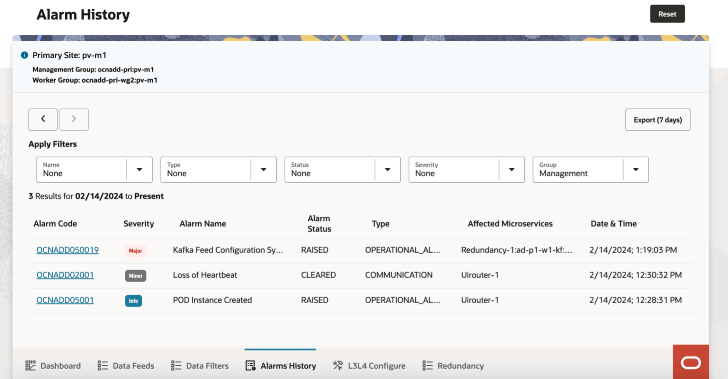Click the Major severity badge
Screen dimensions: 728x379
pyautogui.click(x=135, y=251)
